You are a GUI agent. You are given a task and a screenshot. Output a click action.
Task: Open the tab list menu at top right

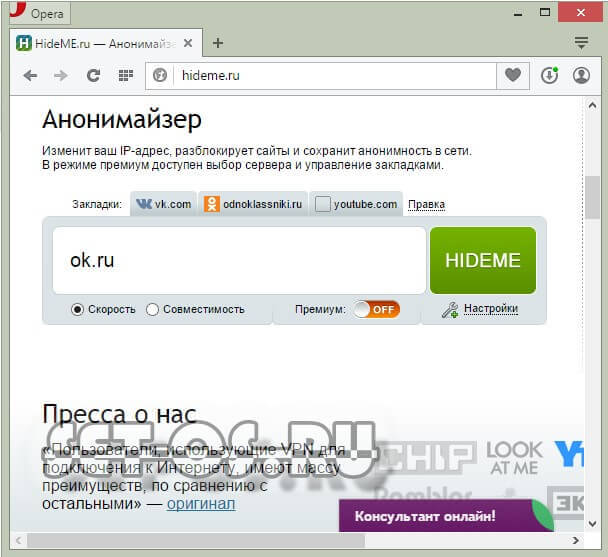click(581, 43)
